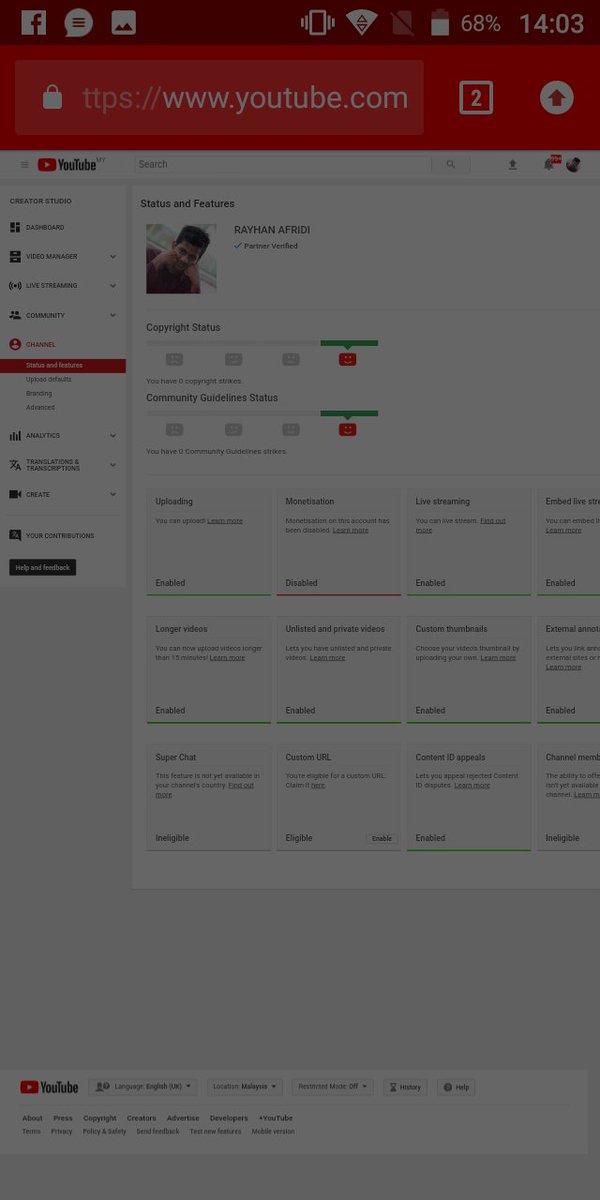Tap the padlock secure site icon
The width and height of the screenshot is (600, 1200).
(x=53, y=98)
